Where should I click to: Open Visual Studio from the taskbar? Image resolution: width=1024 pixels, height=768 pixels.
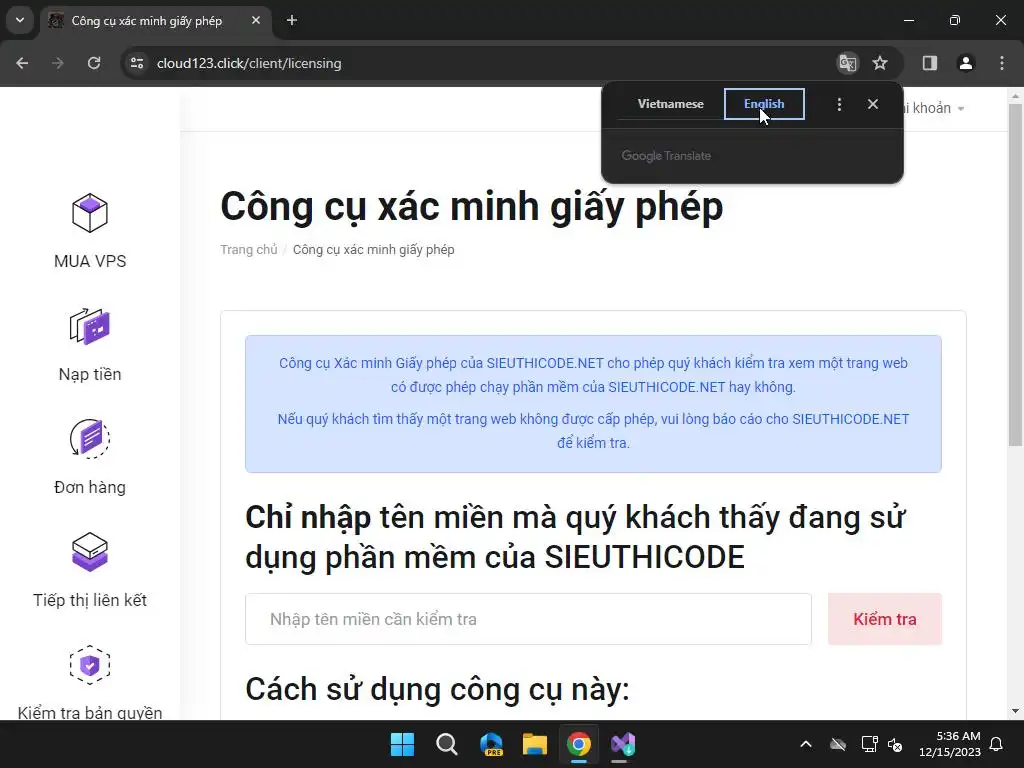point(623,744)
